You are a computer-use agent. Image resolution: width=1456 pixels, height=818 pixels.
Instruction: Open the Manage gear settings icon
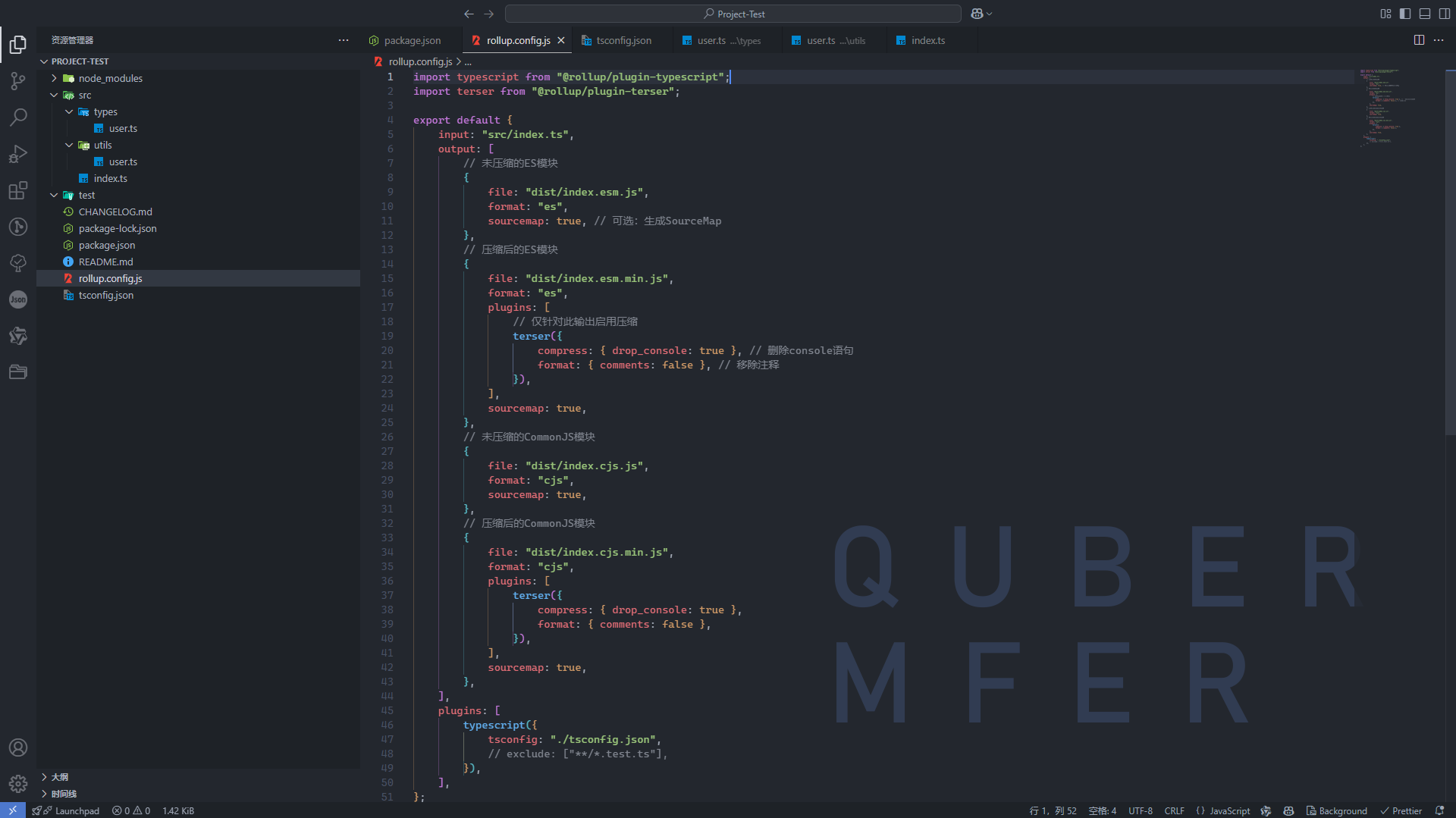(x=18, y=784)
